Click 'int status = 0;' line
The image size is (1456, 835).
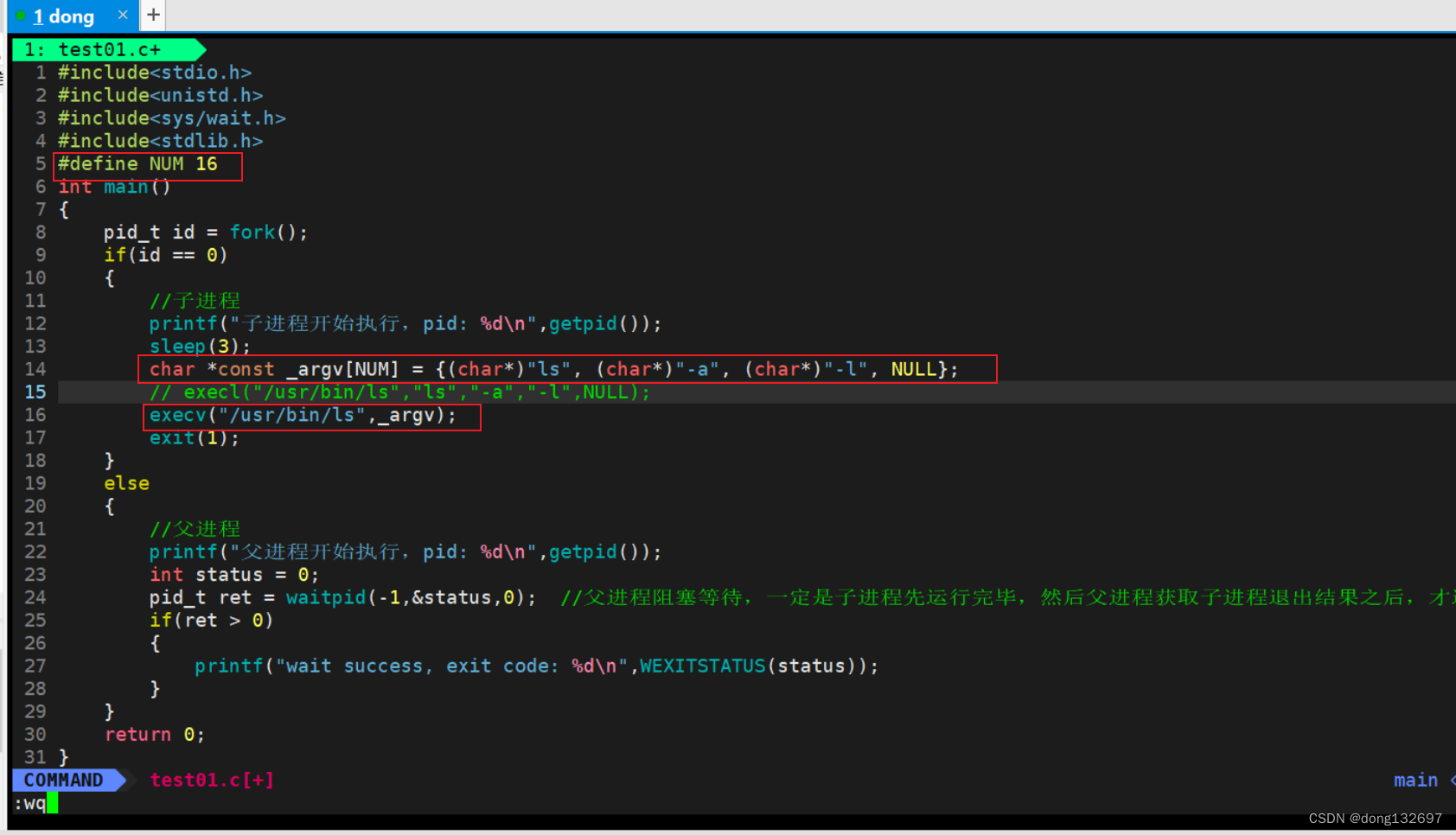click(233, 575)
